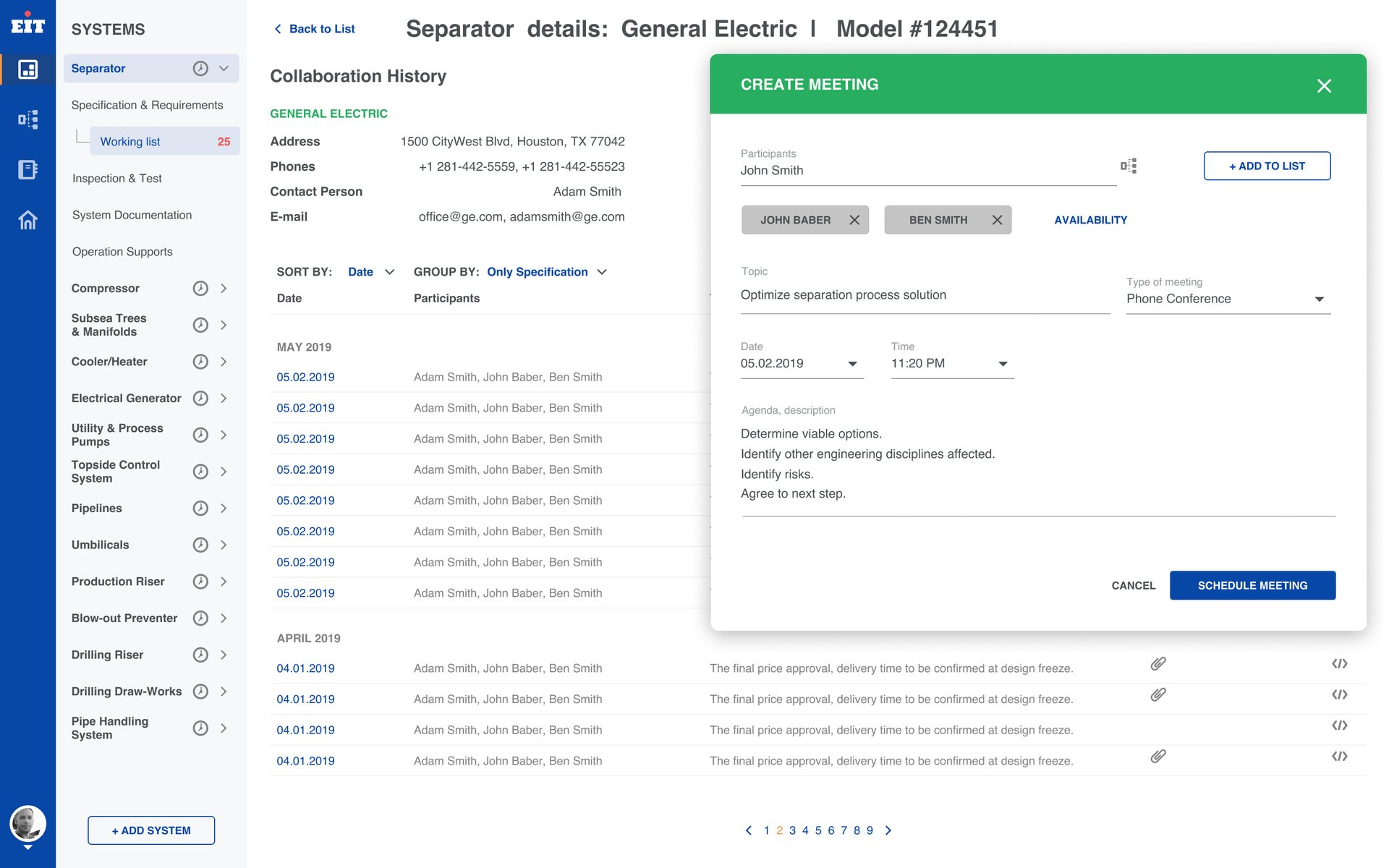Open Group By Only Specification dropdown
1389x868 pixels.
[547, 272]
